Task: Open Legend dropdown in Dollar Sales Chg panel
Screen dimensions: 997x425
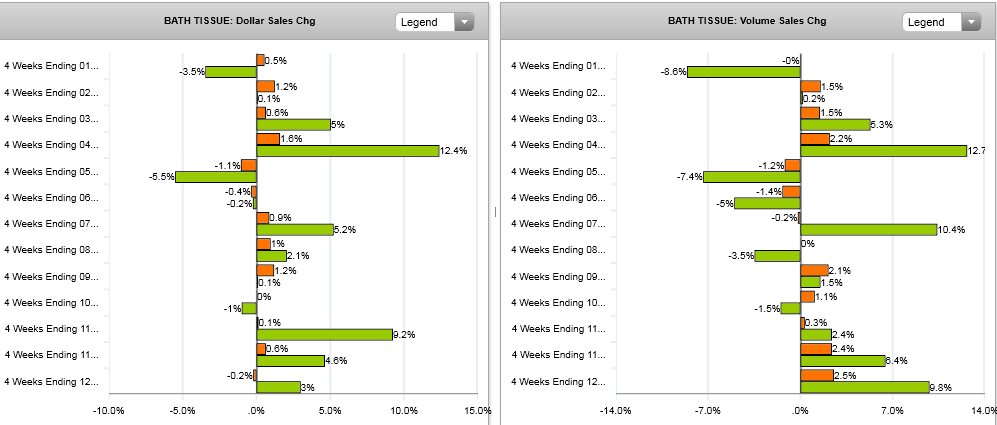Action: pyautogui.click(x=436, y=22)
